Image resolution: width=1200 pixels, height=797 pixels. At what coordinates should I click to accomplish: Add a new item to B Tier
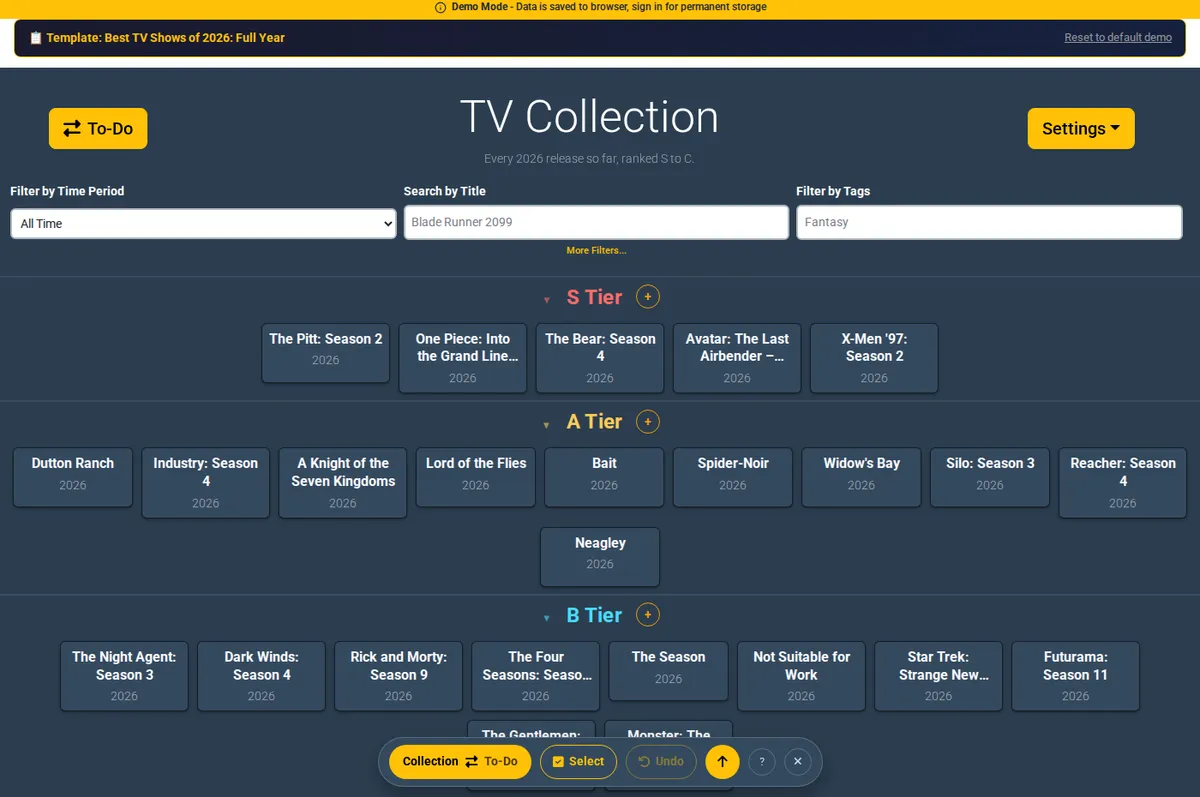click(x=648, y=615)
